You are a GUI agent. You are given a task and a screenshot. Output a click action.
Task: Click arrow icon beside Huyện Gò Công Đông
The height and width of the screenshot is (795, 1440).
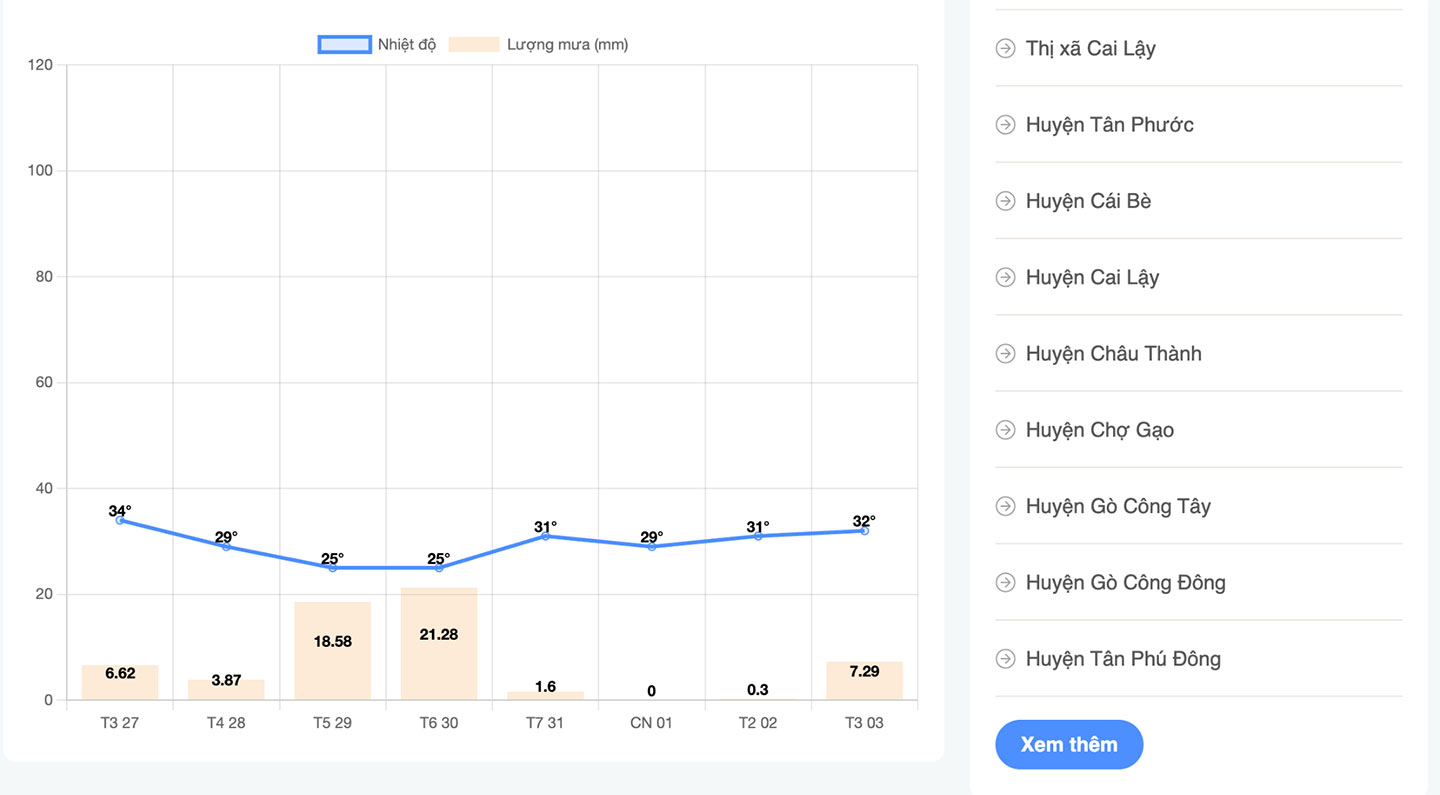coord(1005,582)
